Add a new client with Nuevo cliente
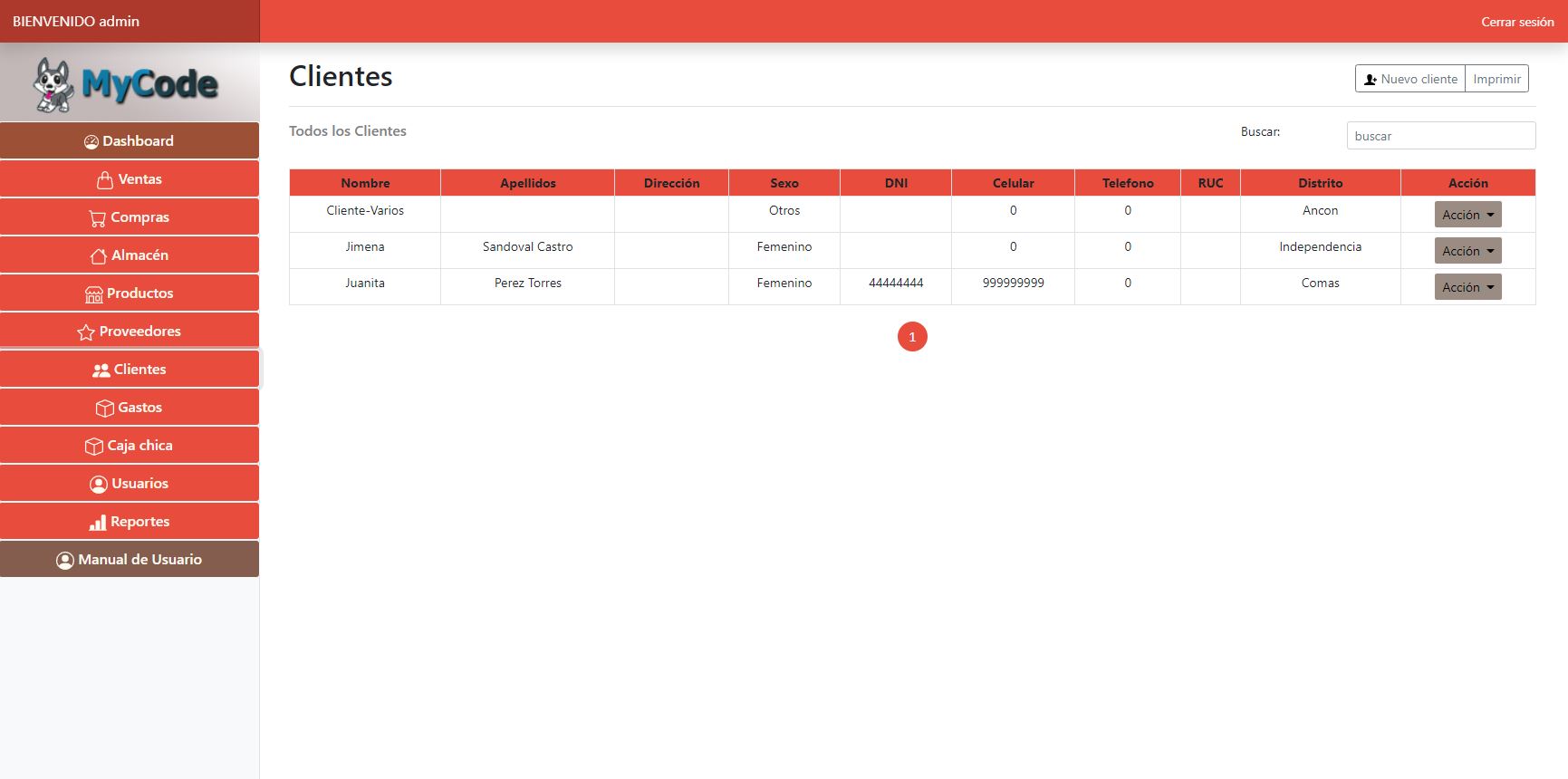 pyautogui.click(x=1409, y=79)
